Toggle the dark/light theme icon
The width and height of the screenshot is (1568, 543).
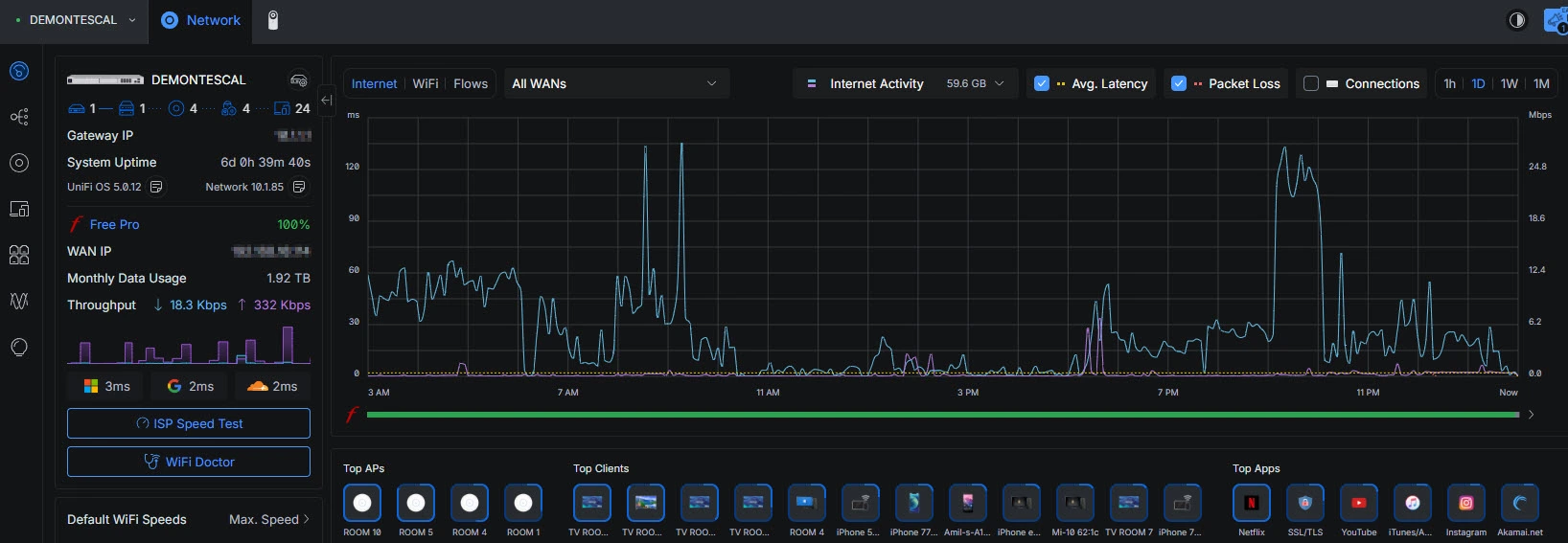coord(1517,20)
